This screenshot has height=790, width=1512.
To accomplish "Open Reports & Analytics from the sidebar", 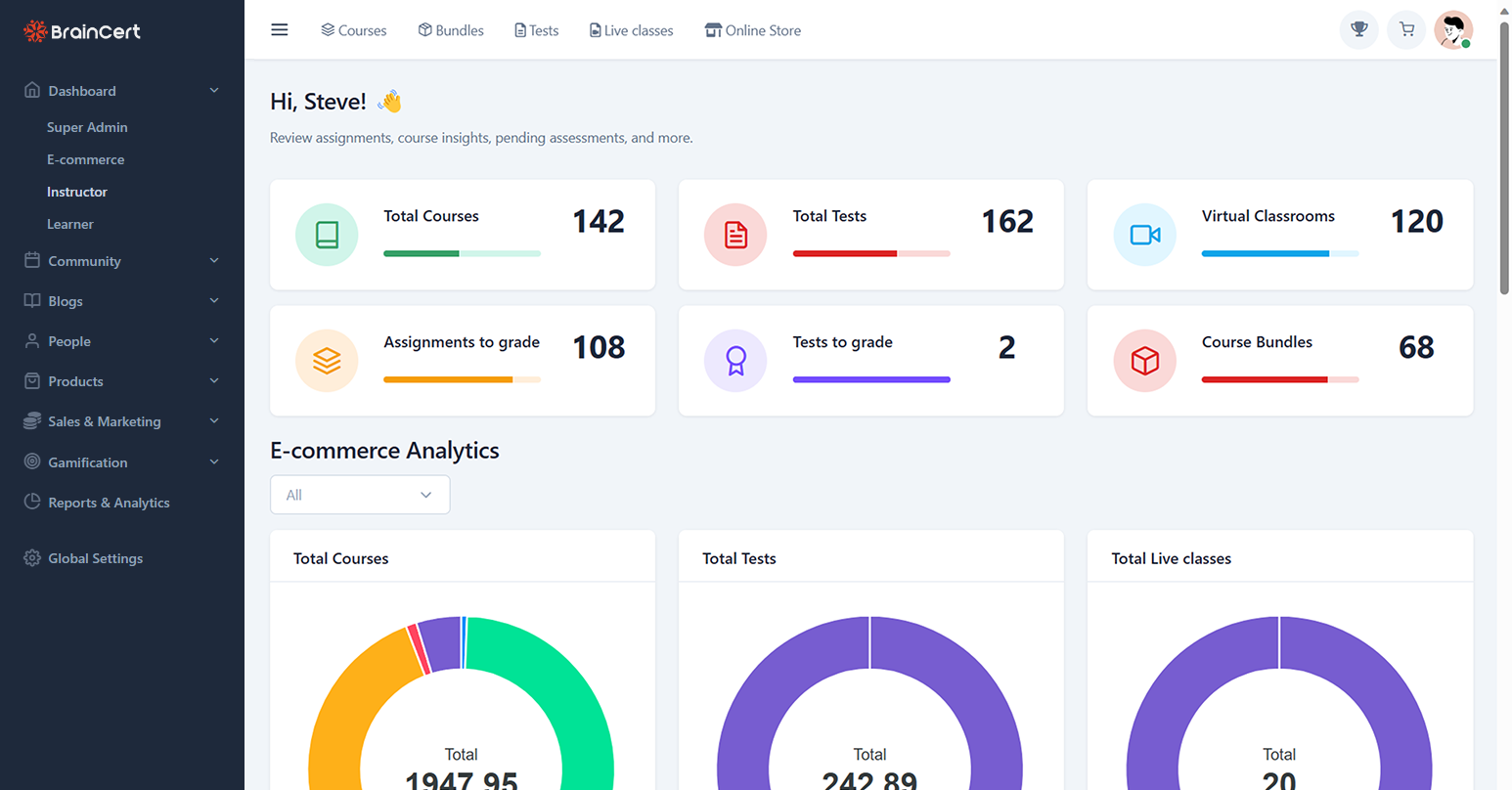I will tap(108, 502).
